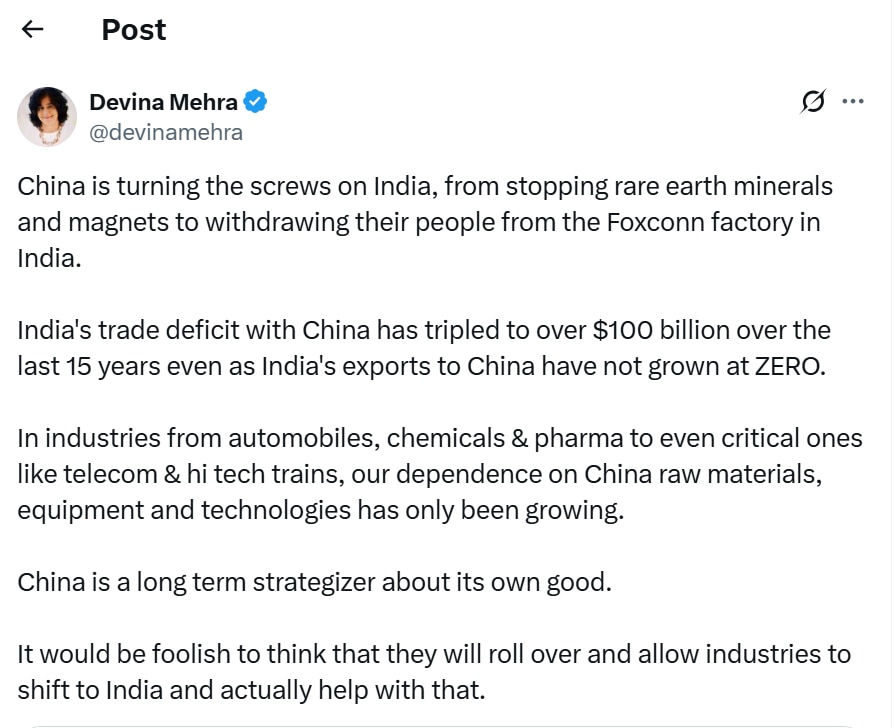Click the paragraph about automobiles and pharma
This screenshot has height=728, width=896.
click(x=439, y=474)
